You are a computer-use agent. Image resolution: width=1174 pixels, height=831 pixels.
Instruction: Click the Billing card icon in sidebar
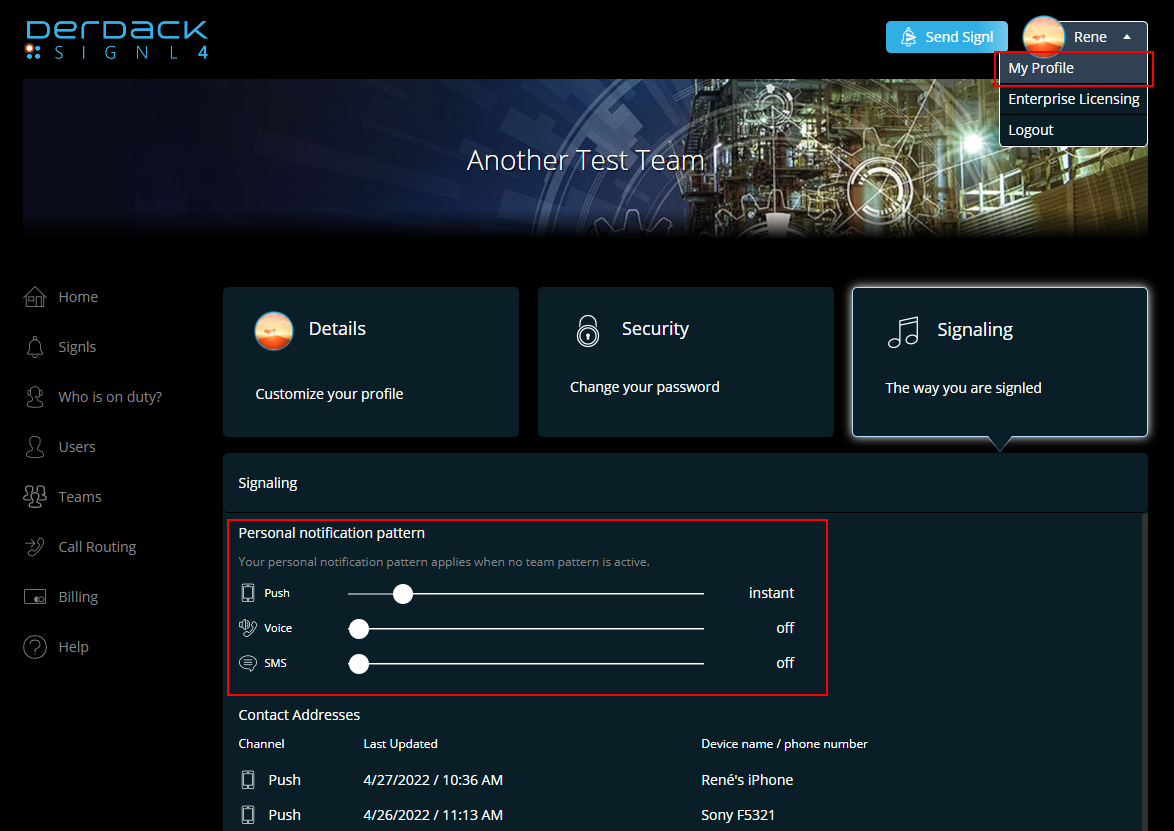34,597
